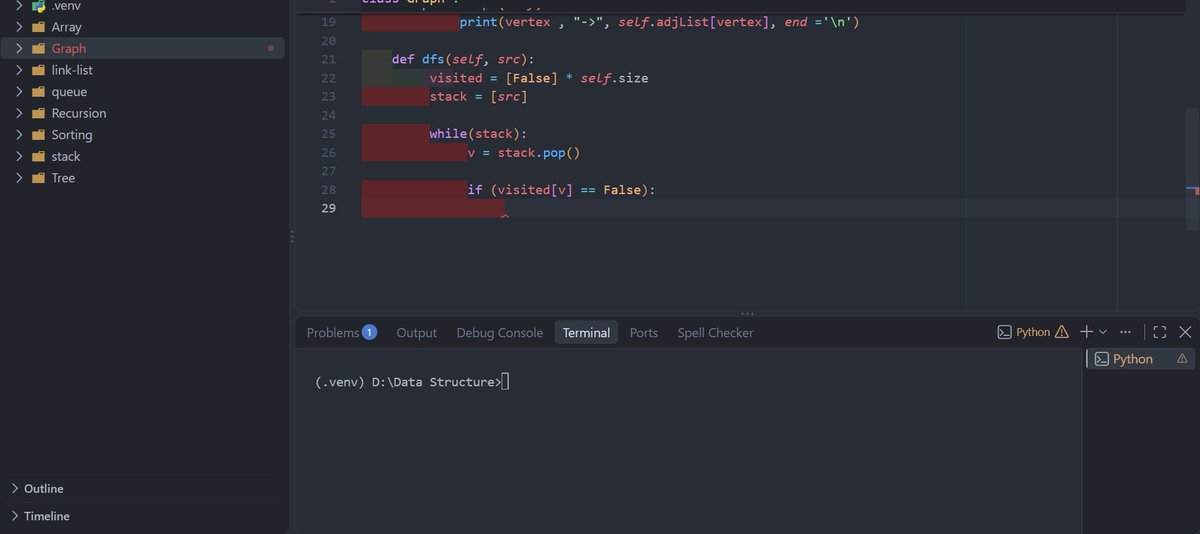This screenshot has height=534, width=1200.
Task: Expand the stack folder chevron
Action: click(x=19, y=156)
